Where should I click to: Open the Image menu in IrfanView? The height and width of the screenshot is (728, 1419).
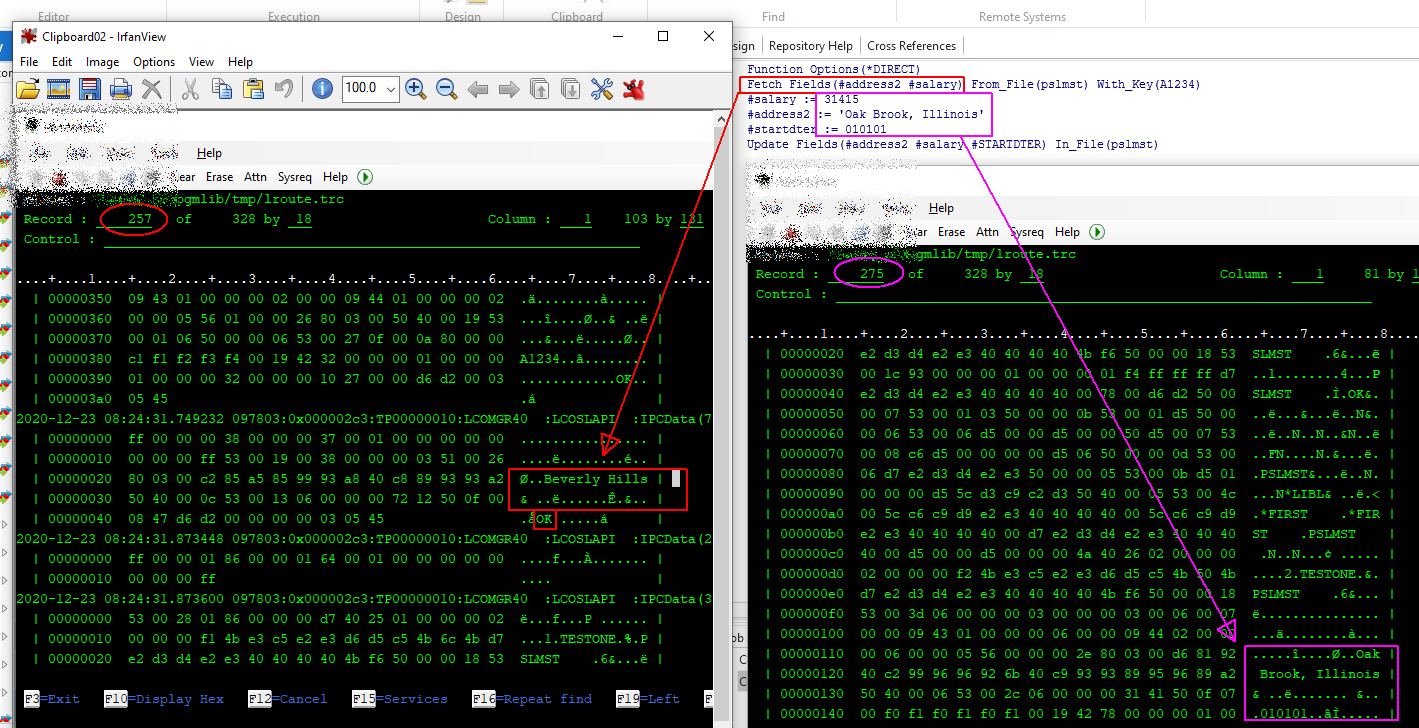coord(103,62)
